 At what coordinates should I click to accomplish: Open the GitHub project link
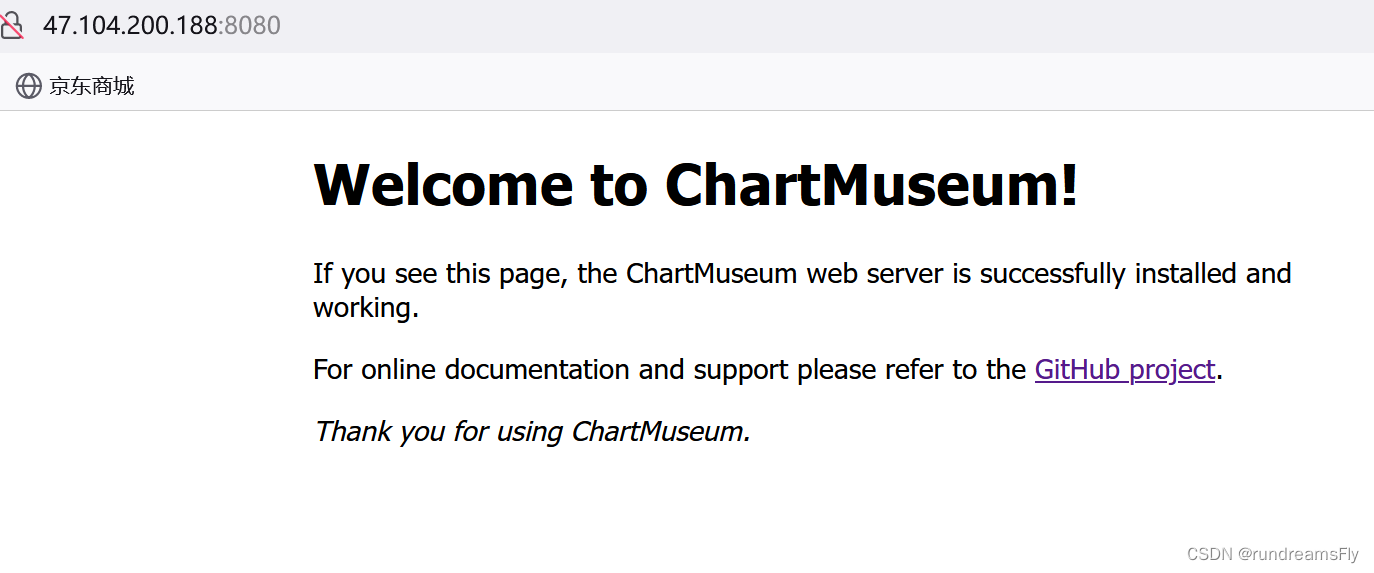(1124, 370)
